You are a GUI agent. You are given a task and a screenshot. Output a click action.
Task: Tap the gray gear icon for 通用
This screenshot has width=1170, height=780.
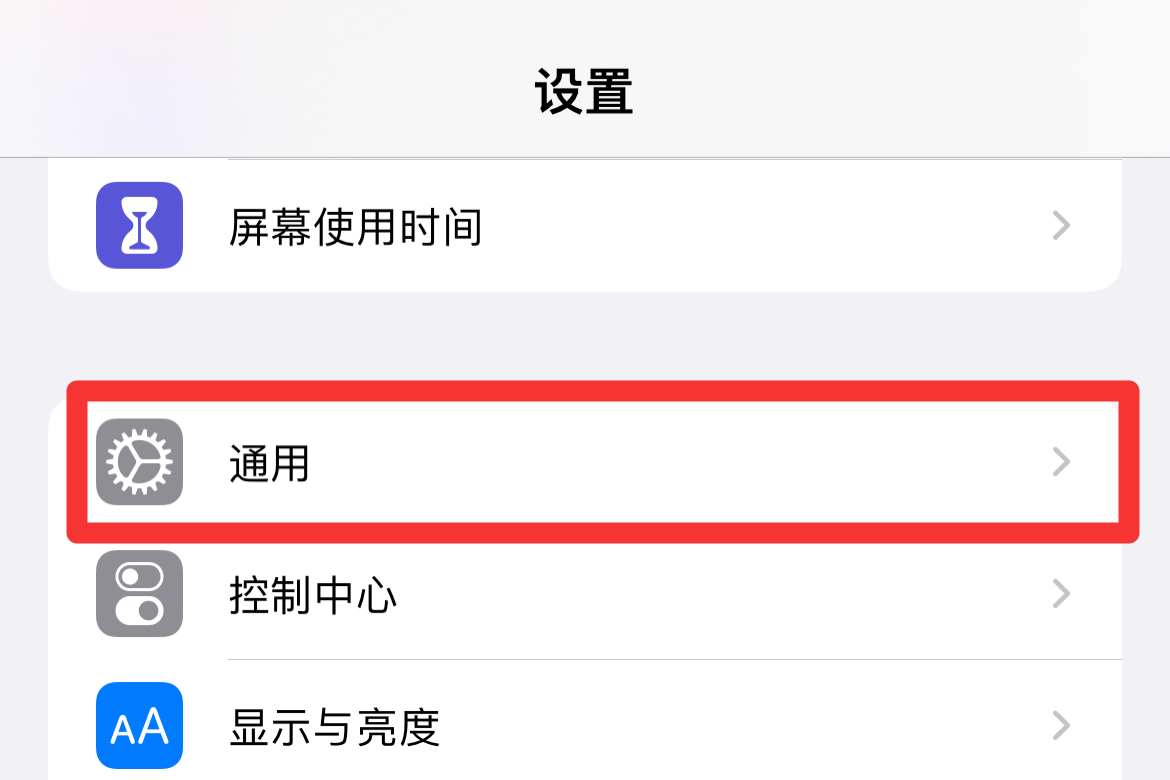point(140,462)
